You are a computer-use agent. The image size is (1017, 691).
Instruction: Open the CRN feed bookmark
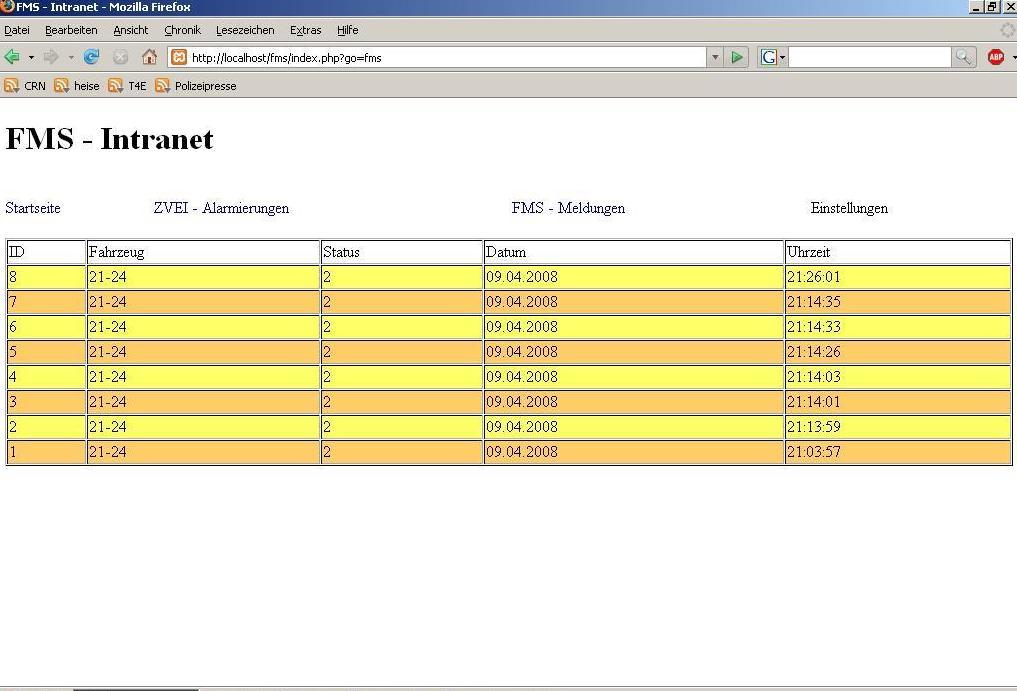click(x=26, y=86)
